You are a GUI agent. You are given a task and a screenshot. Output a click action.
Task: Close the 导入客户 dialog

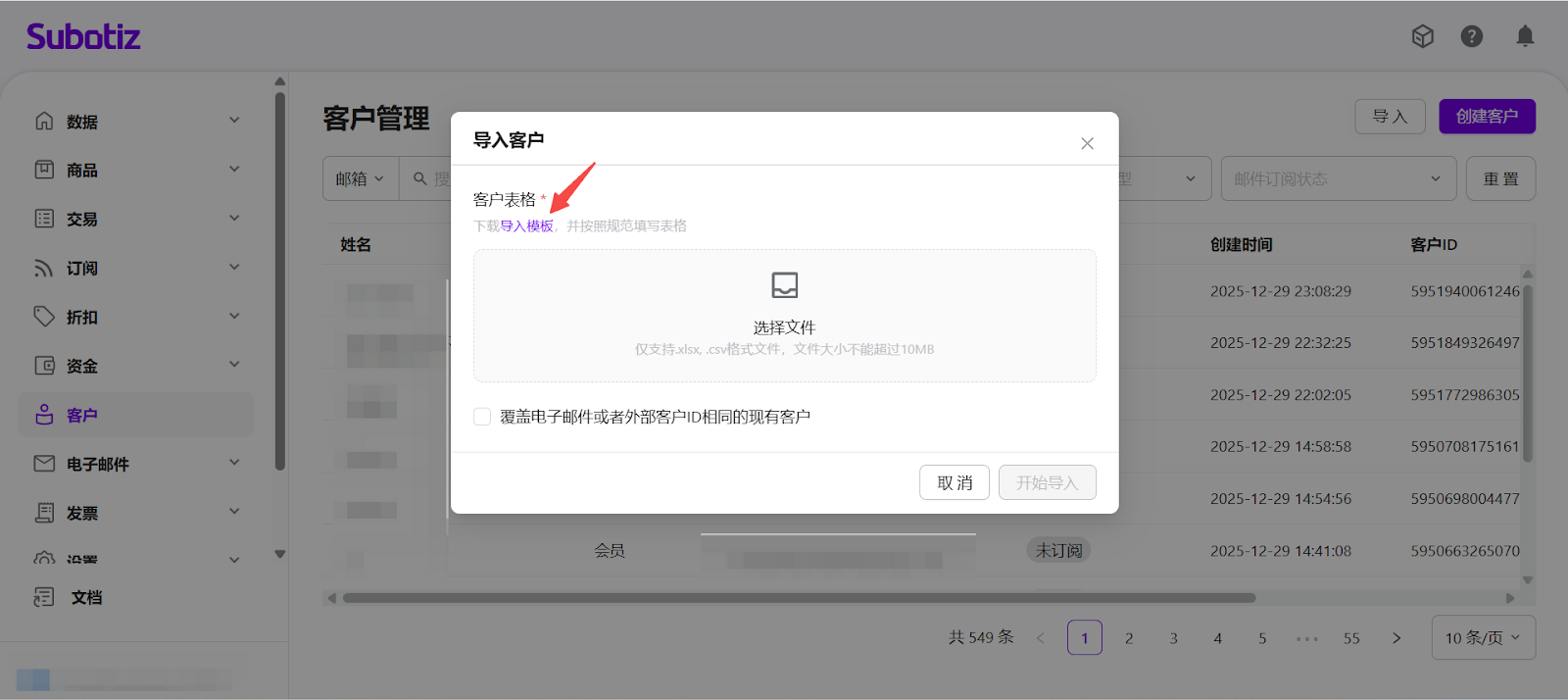[1087, 143]
